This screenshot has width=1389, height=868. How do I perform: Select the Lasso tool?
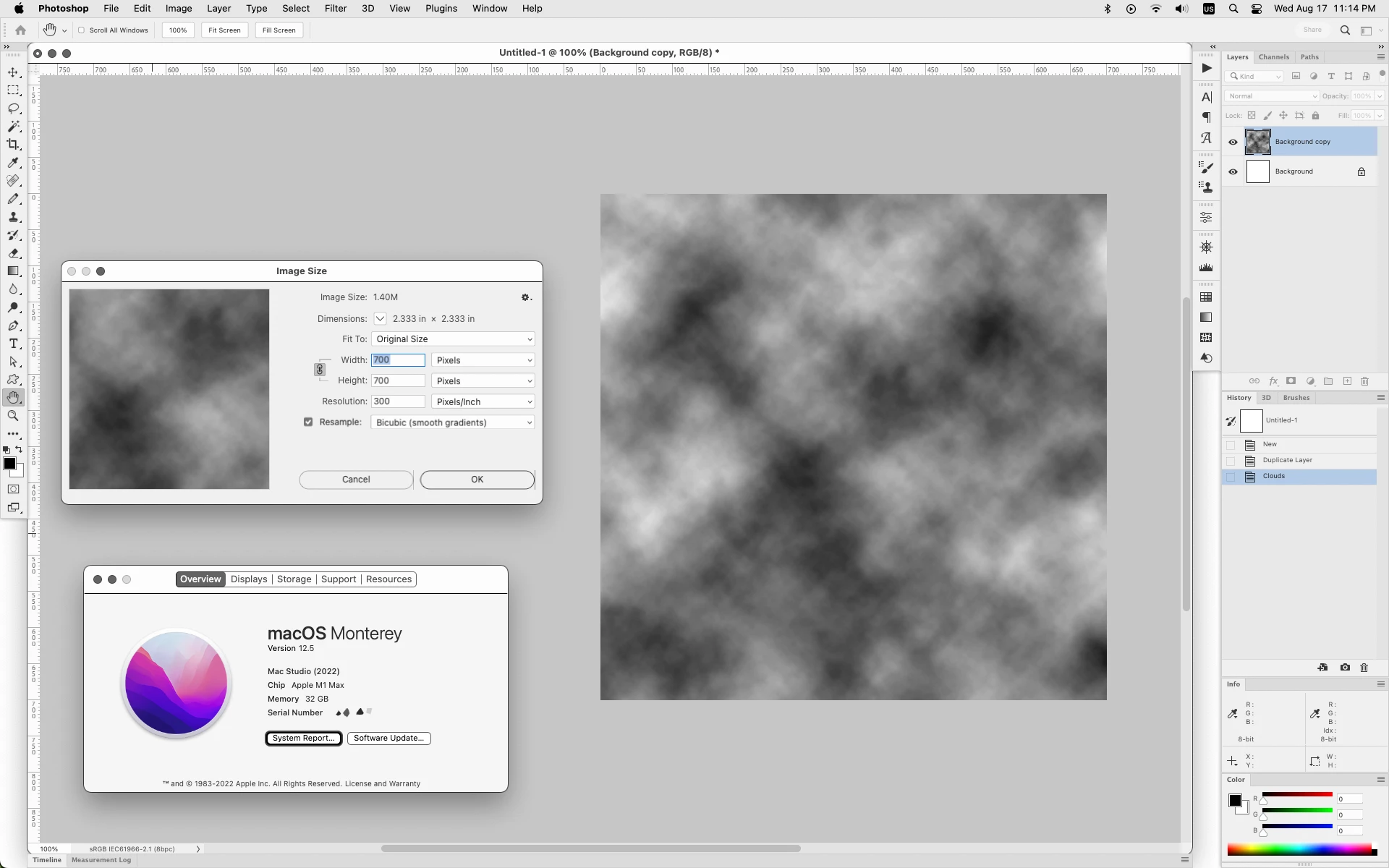click(13, 109)
